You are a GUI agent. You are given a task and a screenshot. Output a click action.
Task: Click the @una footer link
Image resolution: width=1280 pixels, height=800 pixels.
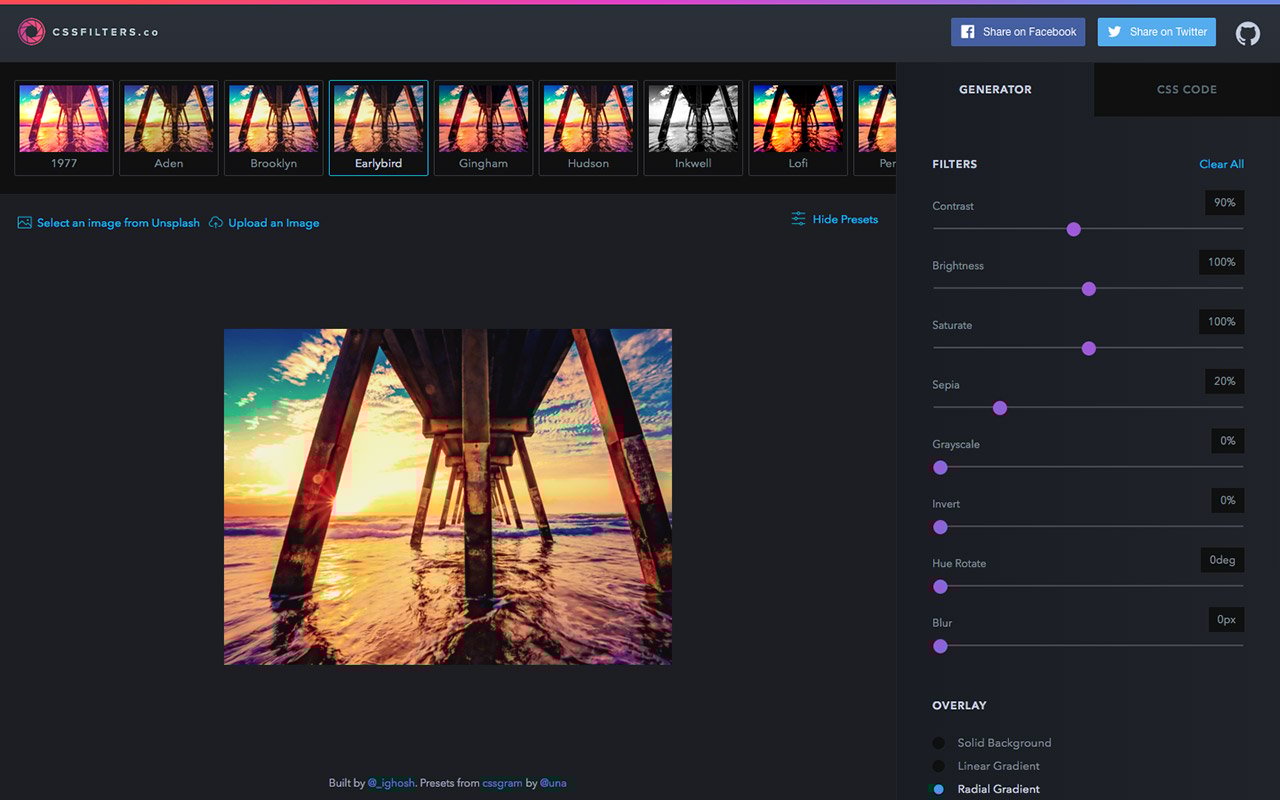[554, 783]
